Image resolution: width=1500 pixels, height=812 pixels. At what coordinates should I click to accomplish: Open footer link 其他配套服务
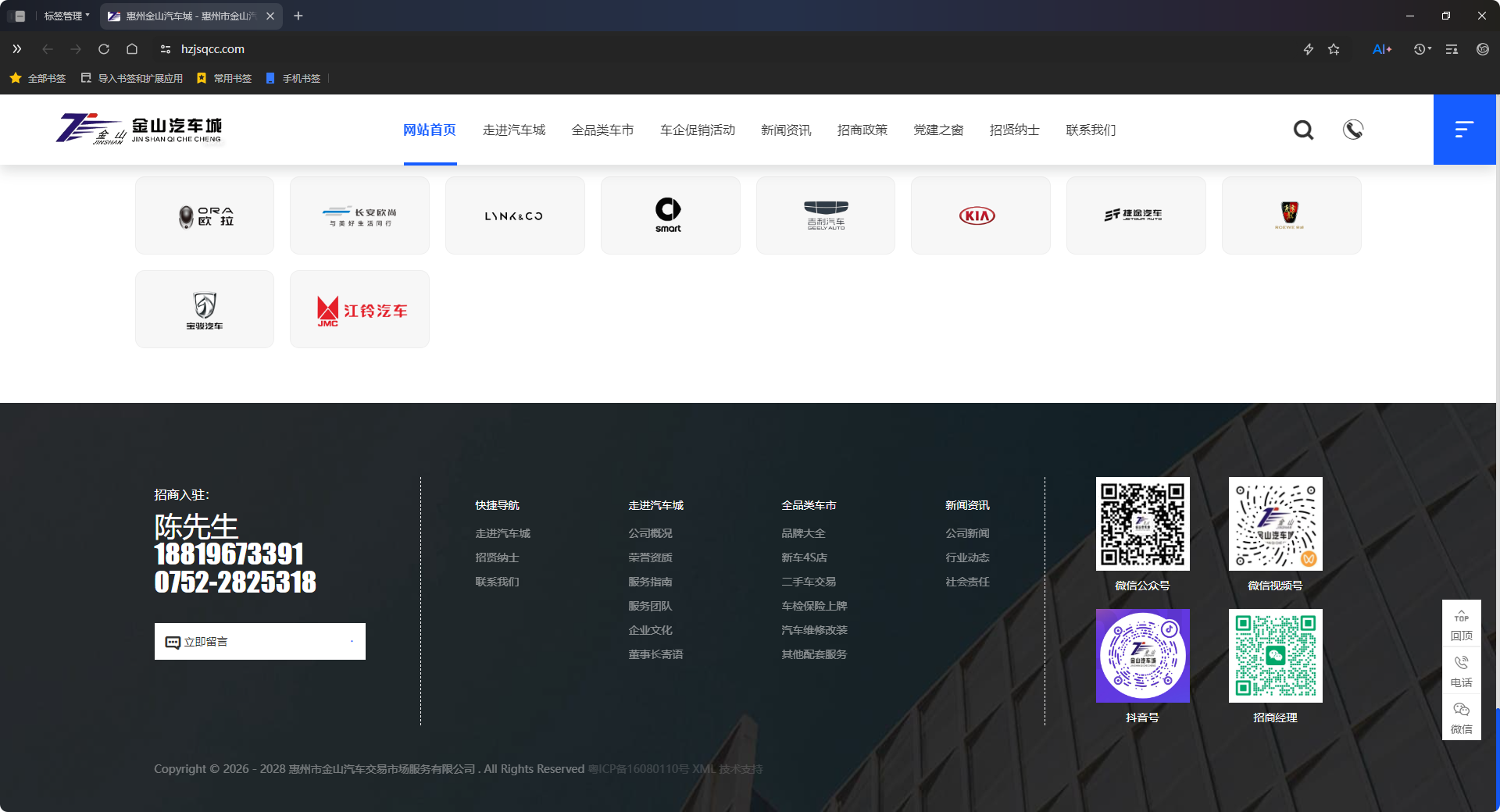pos(815,654)
